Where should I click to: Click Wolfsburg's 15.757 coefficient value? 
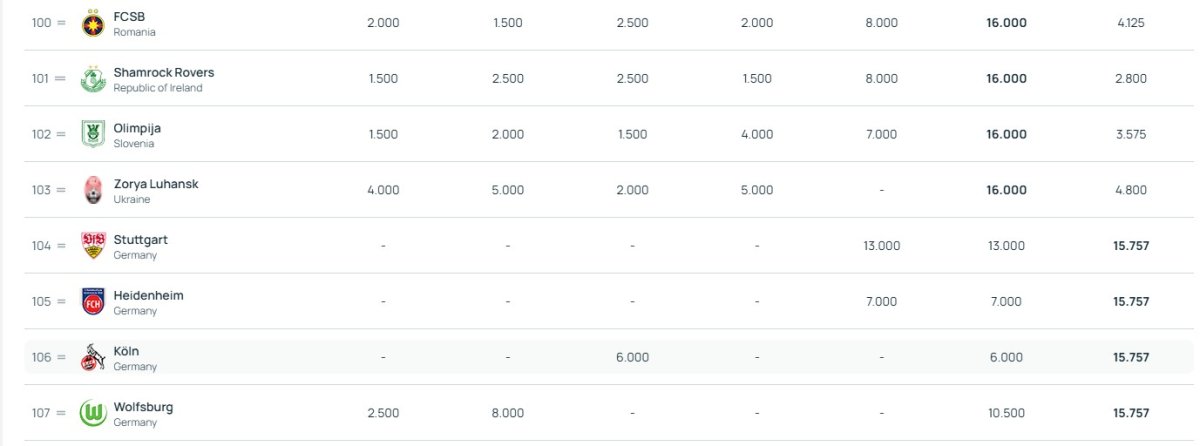click(1131, 413)
